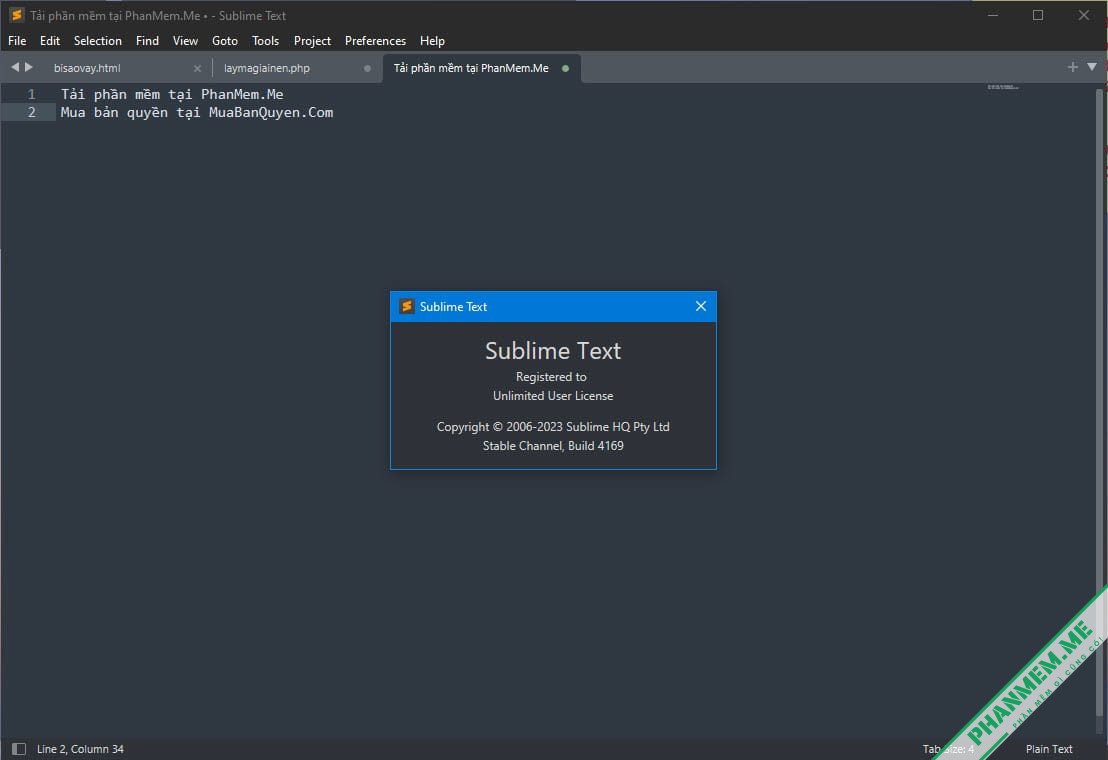
Task: Click green unsaved dot on active tab
Action: click(x=565, y=69)
